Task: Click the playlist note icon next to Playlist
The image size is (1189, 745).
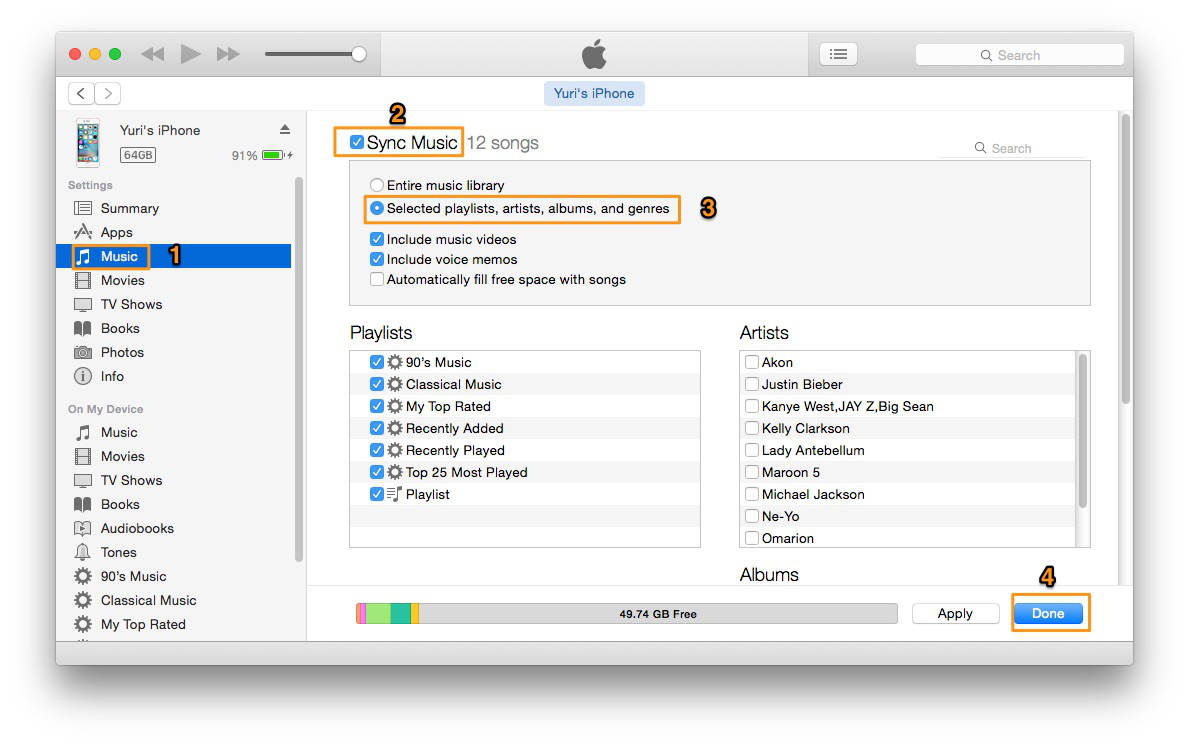Action: (x=394, y=494)
